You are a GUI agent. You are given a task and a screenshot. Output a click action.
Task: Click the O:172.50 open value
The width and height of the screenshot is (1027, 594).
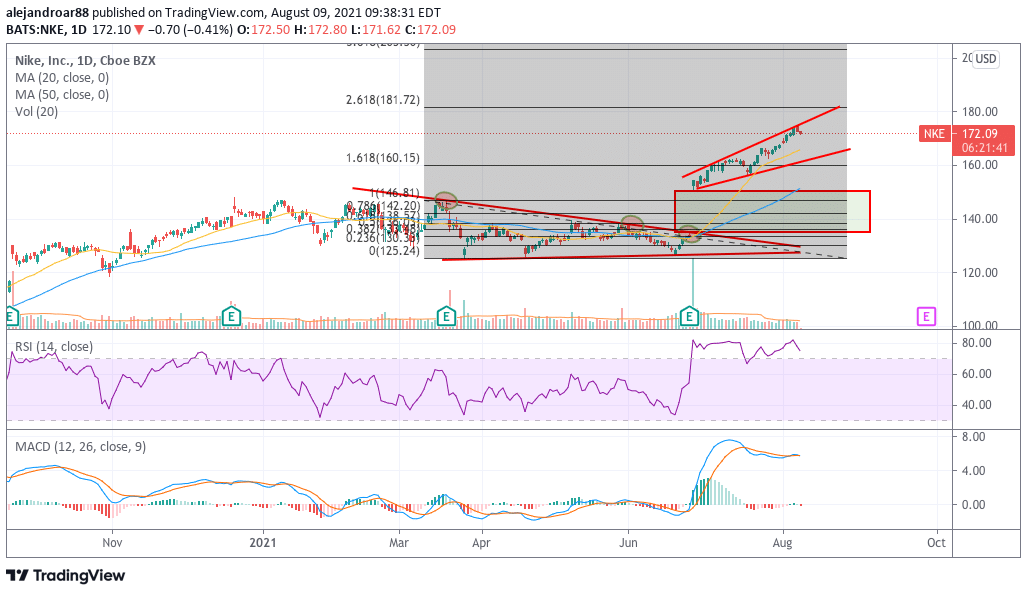tap(263, 29)
